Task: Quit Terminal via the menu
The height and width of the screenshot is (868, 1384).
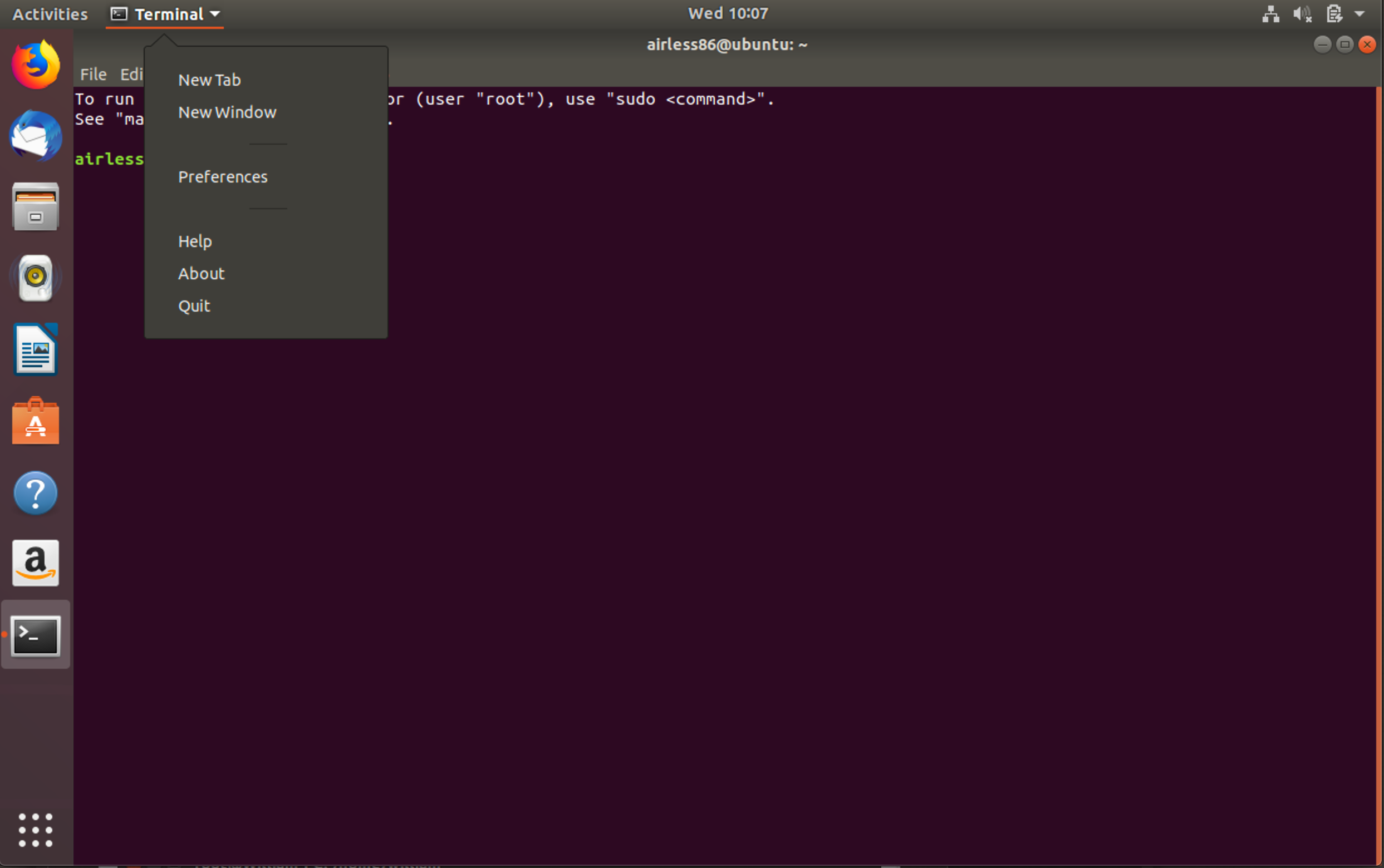Action: pyautogui.click(x=194, y=305)
